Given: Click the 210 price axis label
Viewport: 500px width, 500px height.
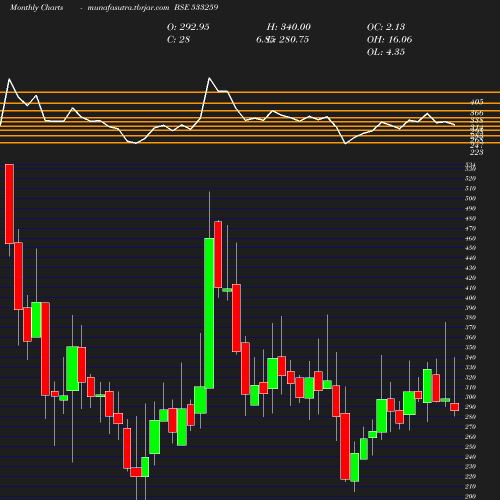Looking at the screenshot, I should (470, 487).
